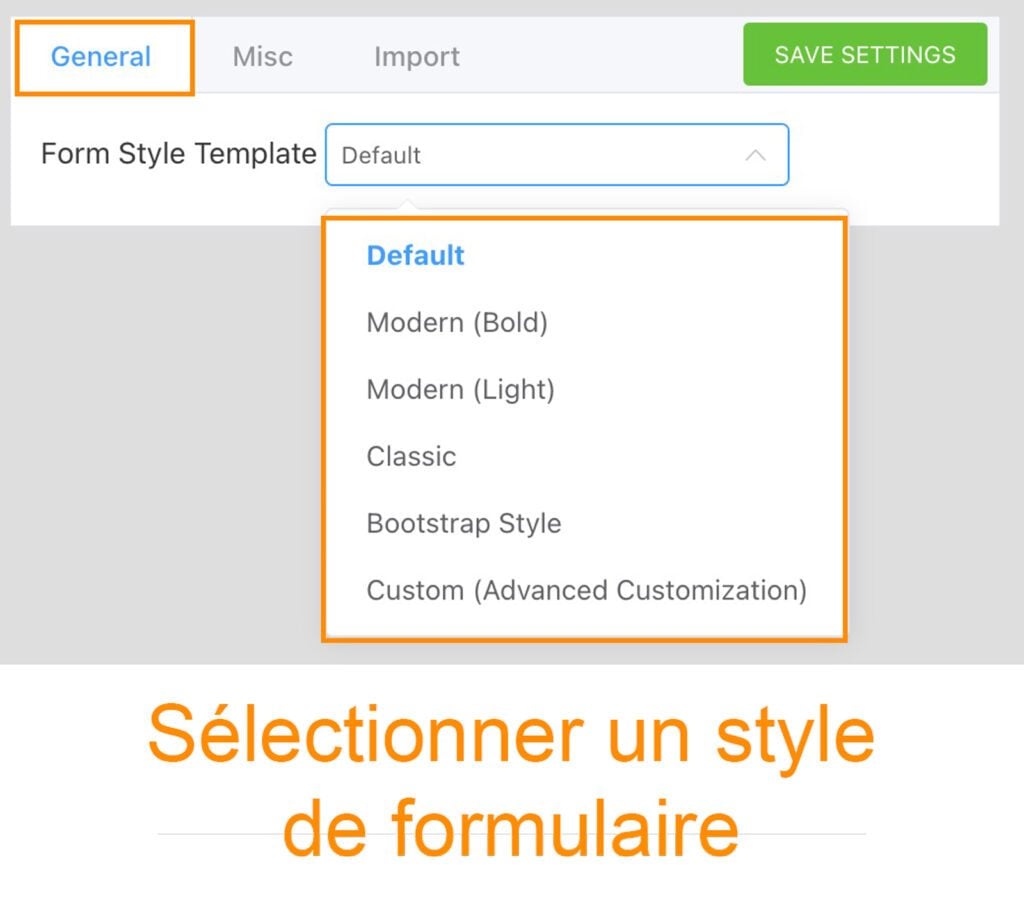Open the Import tab
Screen dimensions: 1024x899
pyautogui.click(x=415, y=56)
